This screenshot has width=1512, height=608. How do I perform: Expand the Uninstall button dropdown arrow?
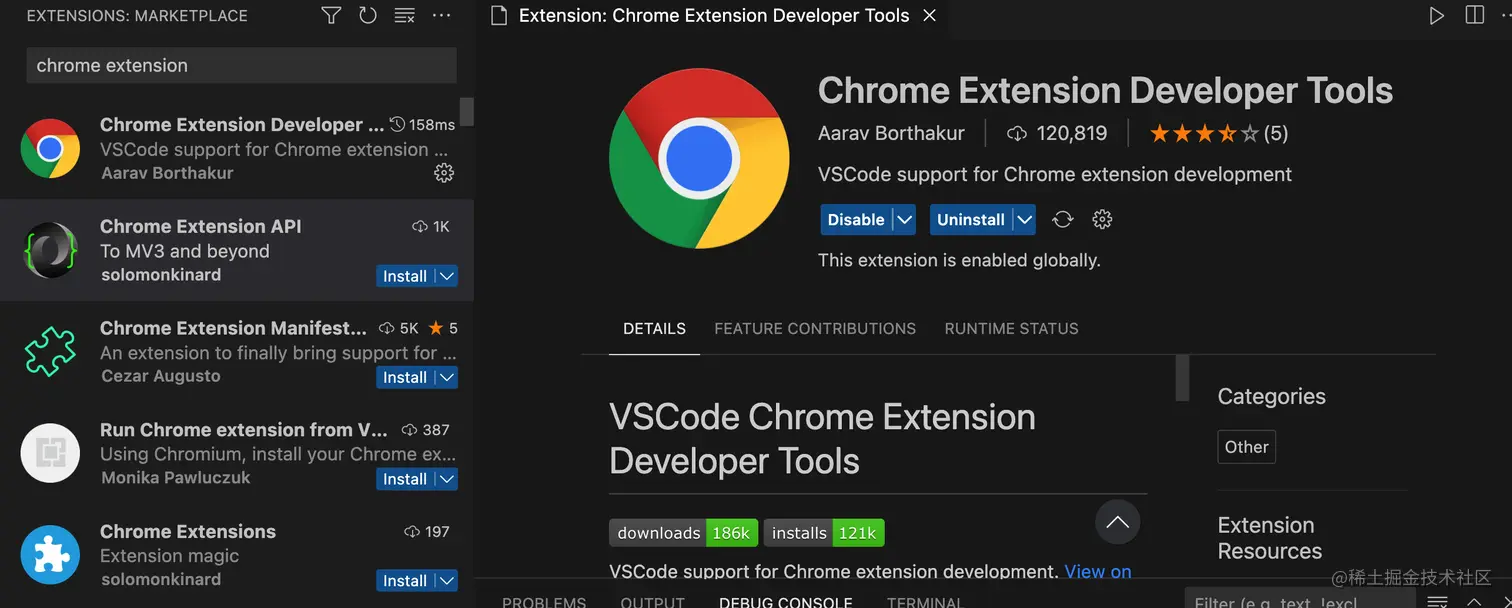click(x=1023, y=220)
